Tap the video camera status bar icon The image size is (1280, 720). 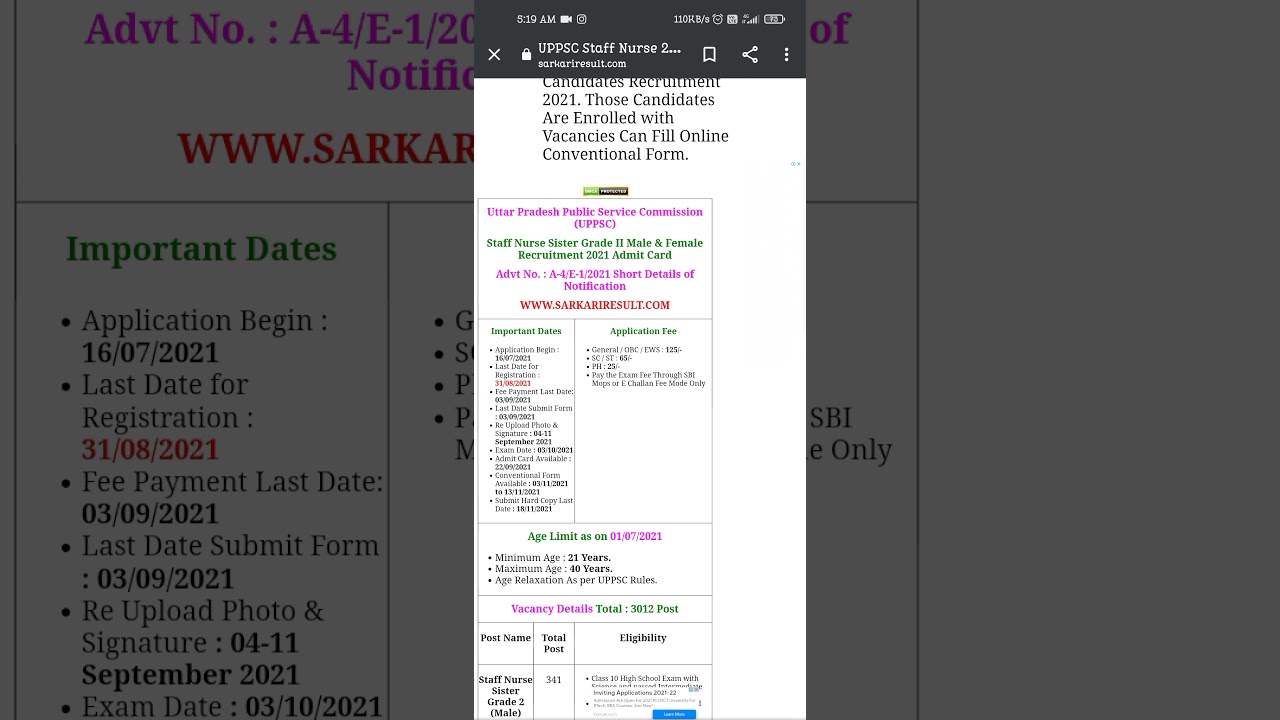[x=566, y=19]
